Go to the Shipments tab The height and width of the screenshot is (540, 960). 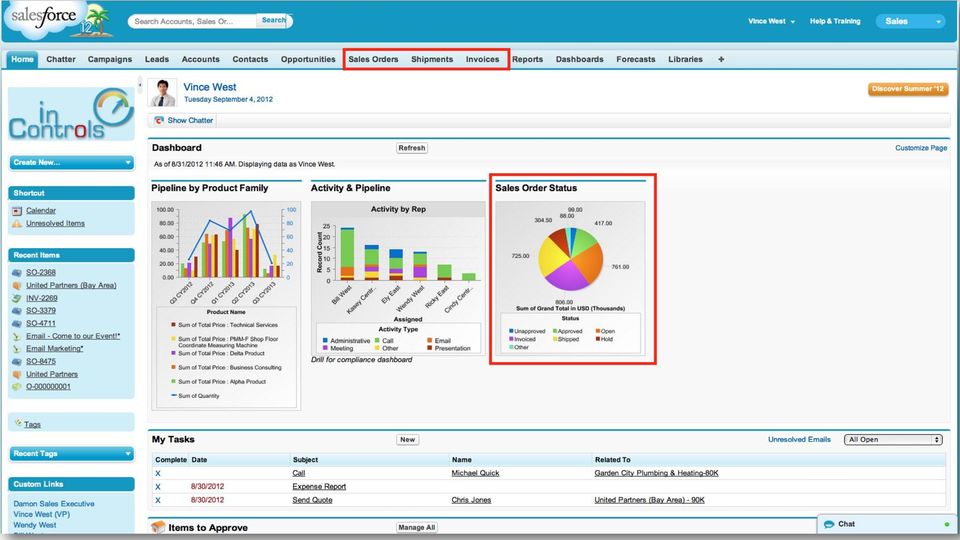(x=432, y=59)
